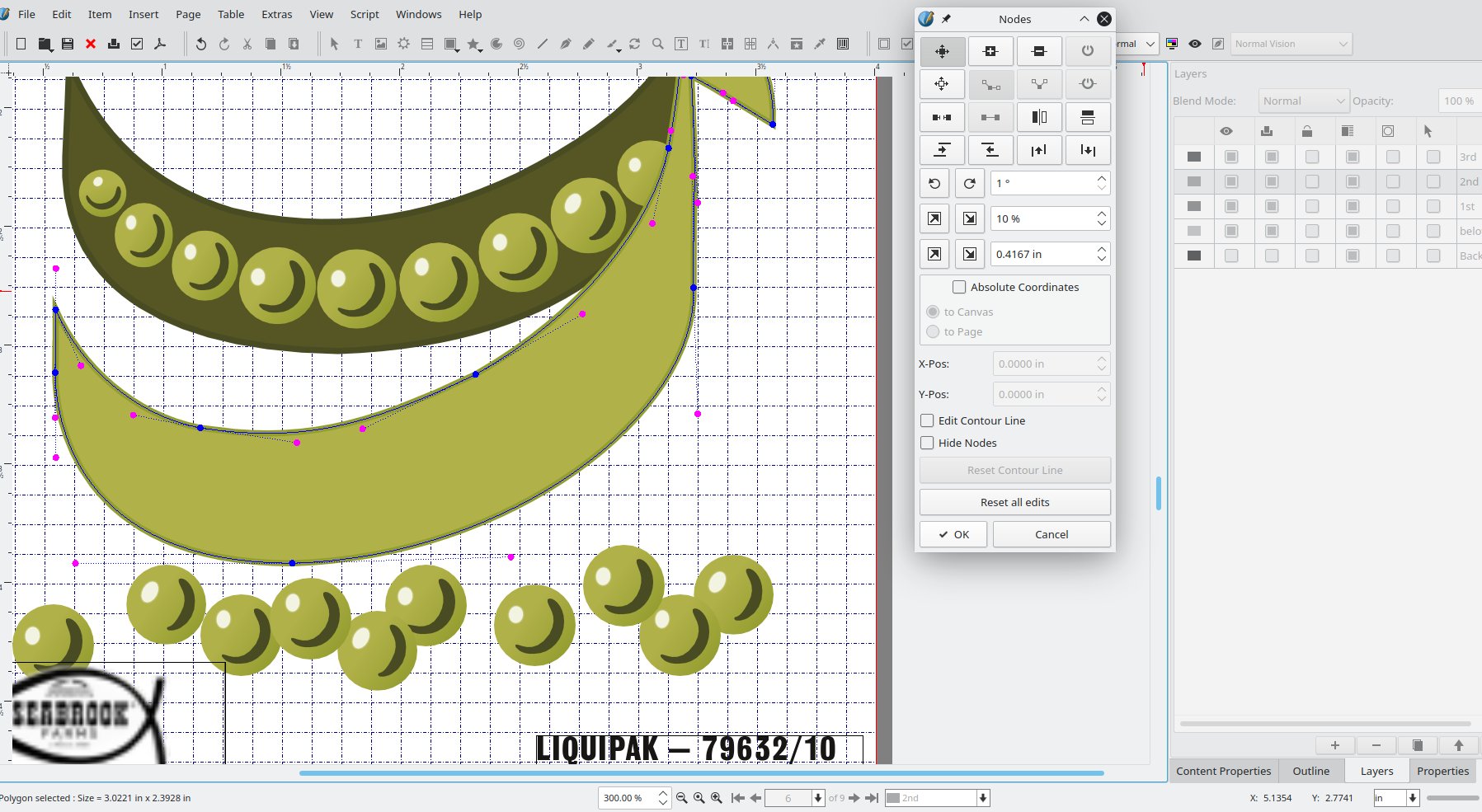Check the Edit Contour Line option
The height and width of the screenshot is (812, 1482).
click(x=927, y=420)
